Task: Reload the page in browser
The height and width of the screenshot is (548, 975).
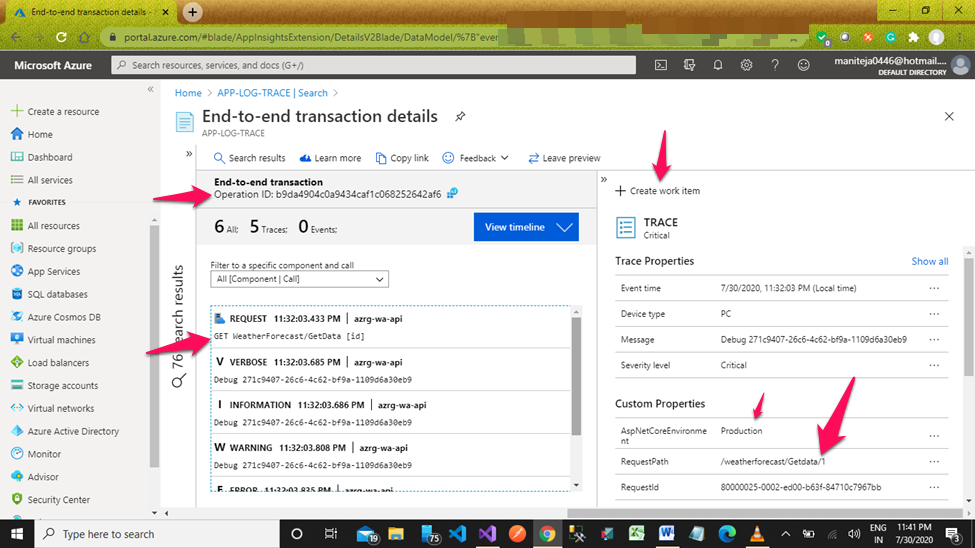Action: coord(61,37)
